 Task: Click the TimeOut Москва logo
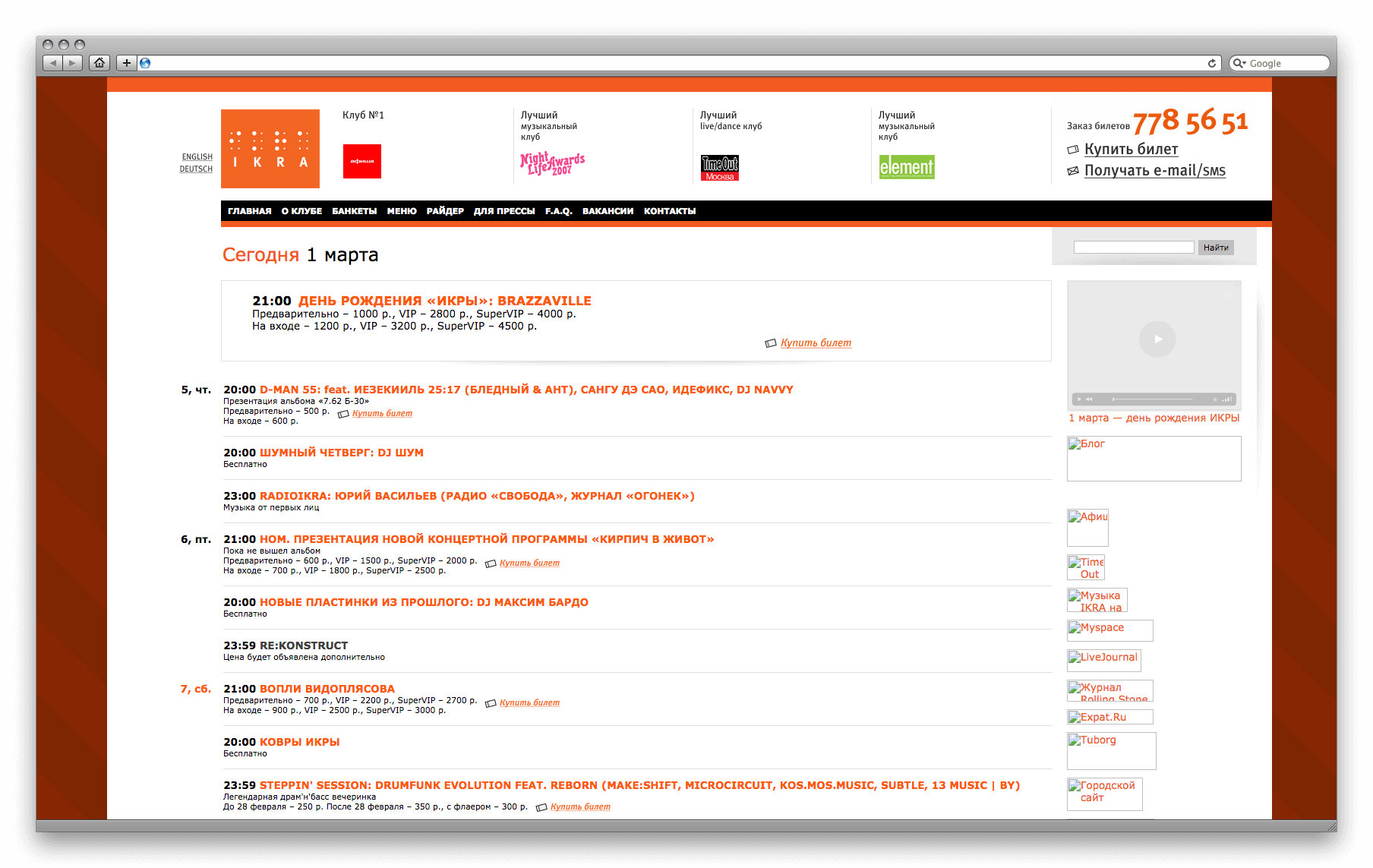[719, 167]
